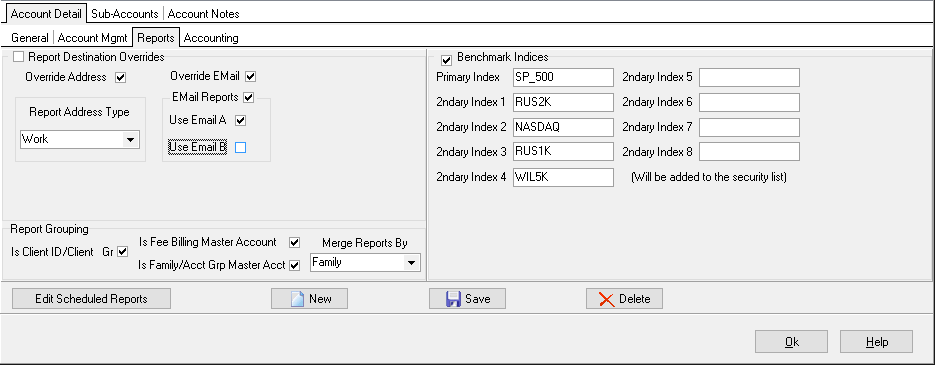This screenshot has height=365, width=937.
Task: Check Use Email B checkbox
Action: [x=240, y=148]
